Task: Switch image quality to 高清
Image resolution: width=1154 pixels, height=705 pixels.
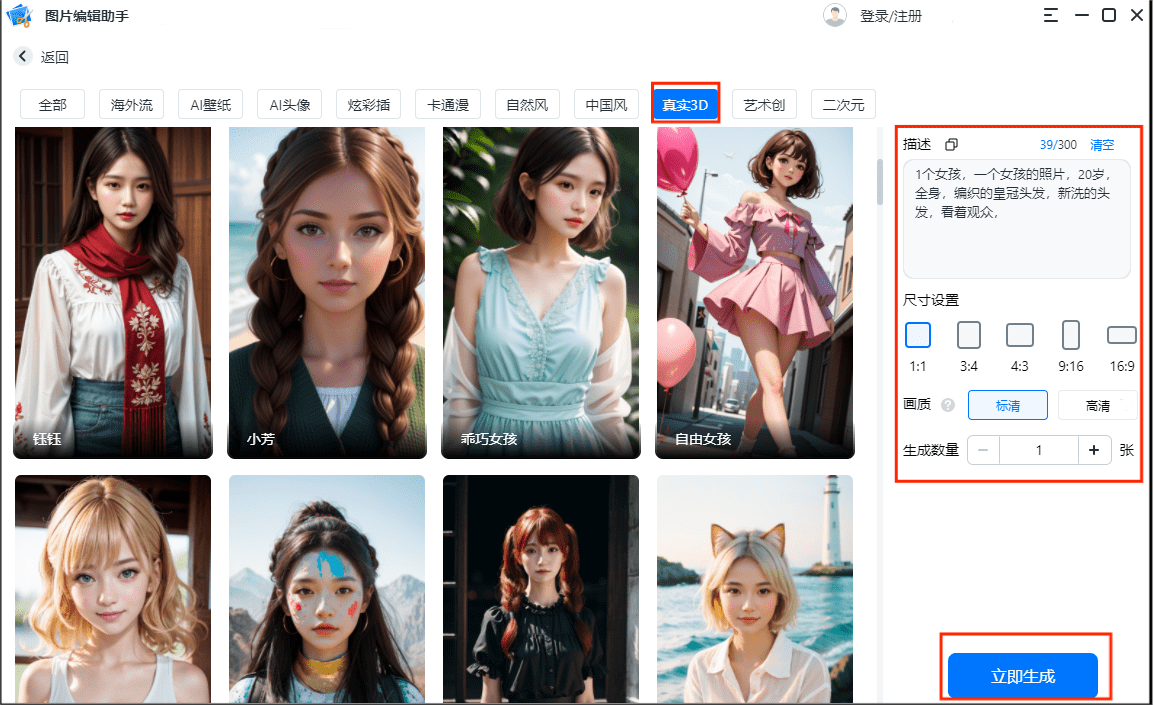Action: [x=1097, y=405]
